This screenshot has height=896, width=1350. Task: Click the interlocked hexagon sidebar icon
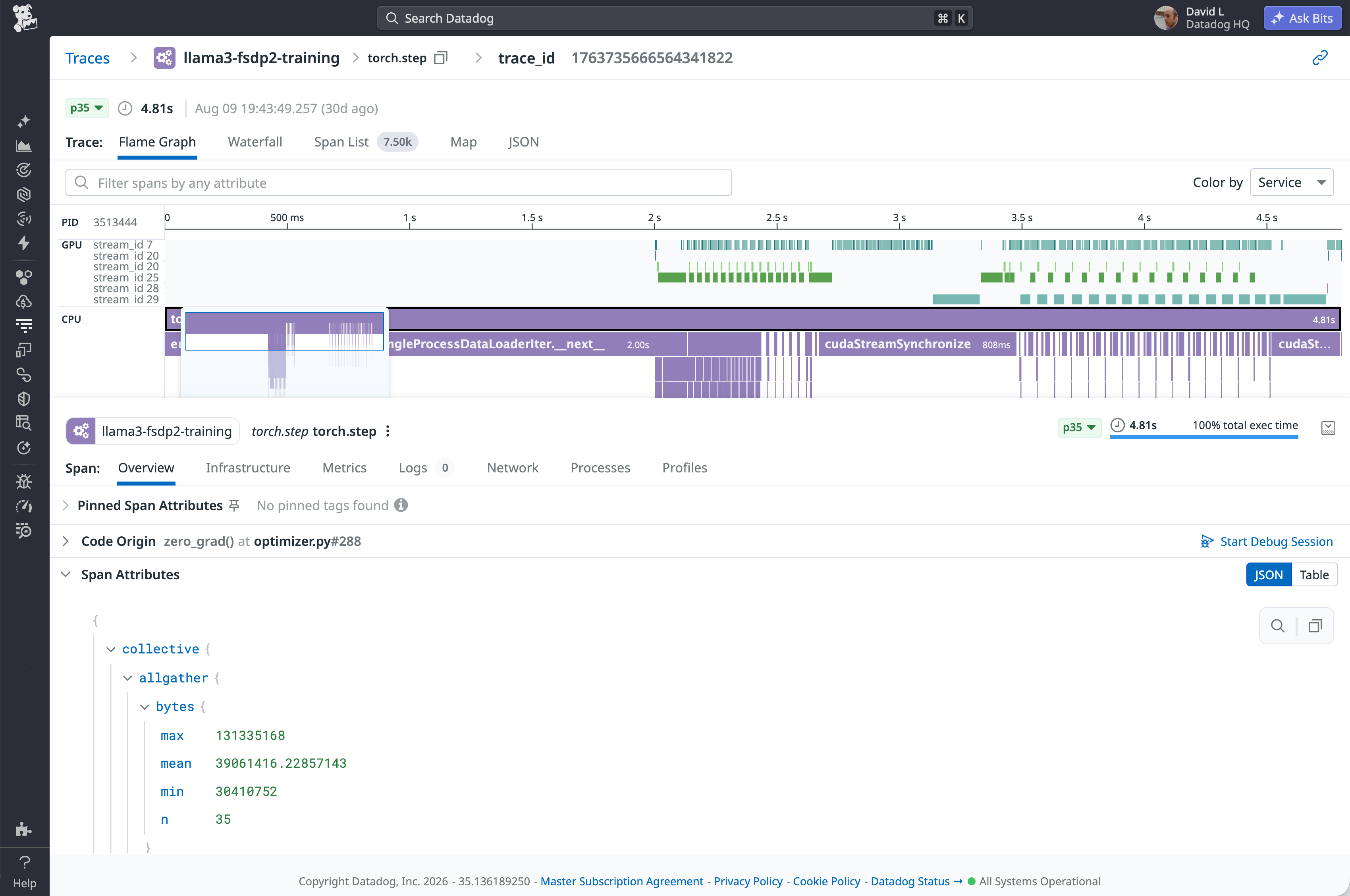click(x=24, y=194)
